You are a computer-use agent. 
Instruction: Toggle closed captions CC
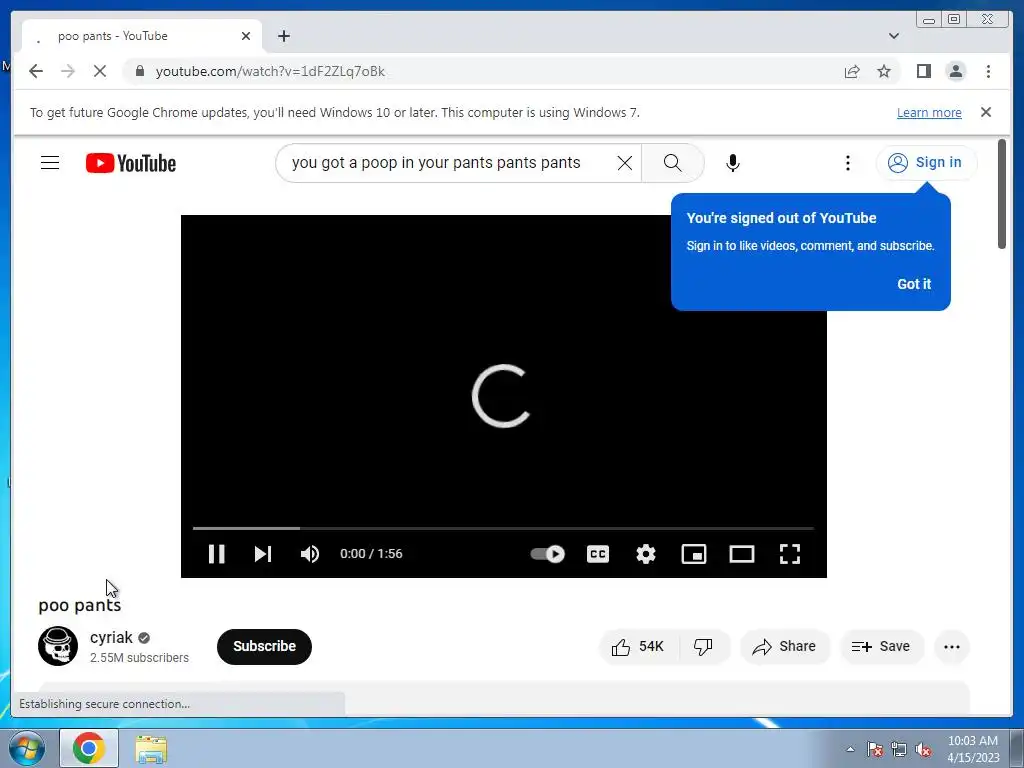click(x=598, y=554)
